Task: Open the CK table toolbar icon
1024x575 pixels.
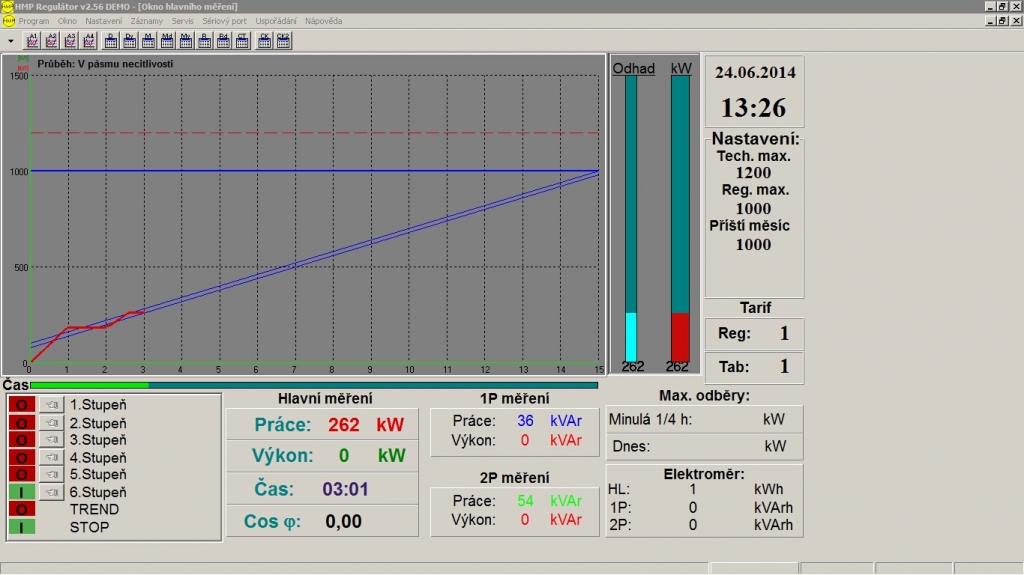Action: pyautogui.click(x=264, y=41)
